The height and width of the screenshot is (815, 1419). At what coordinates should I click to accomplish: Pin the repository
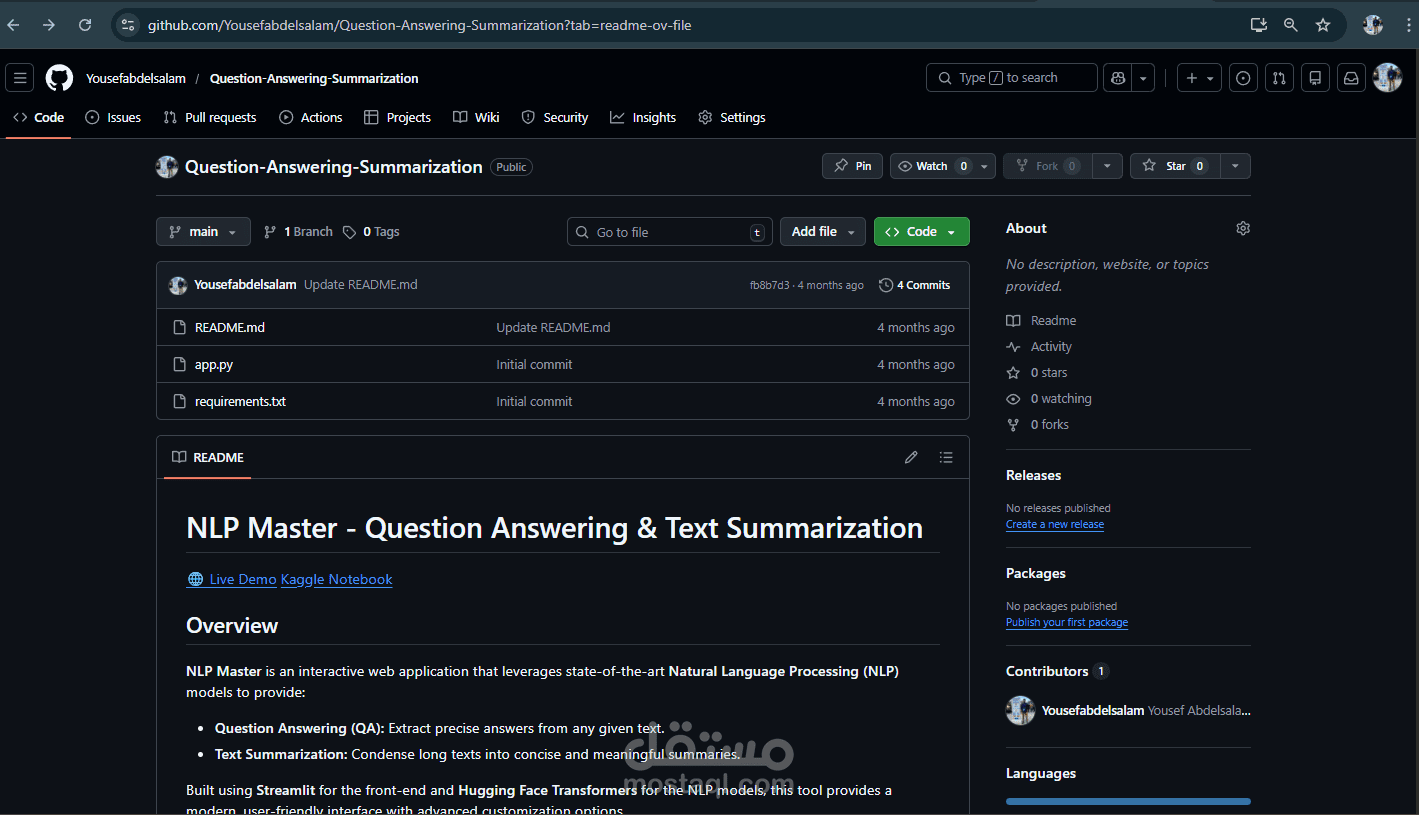click(x=852, y=166)
